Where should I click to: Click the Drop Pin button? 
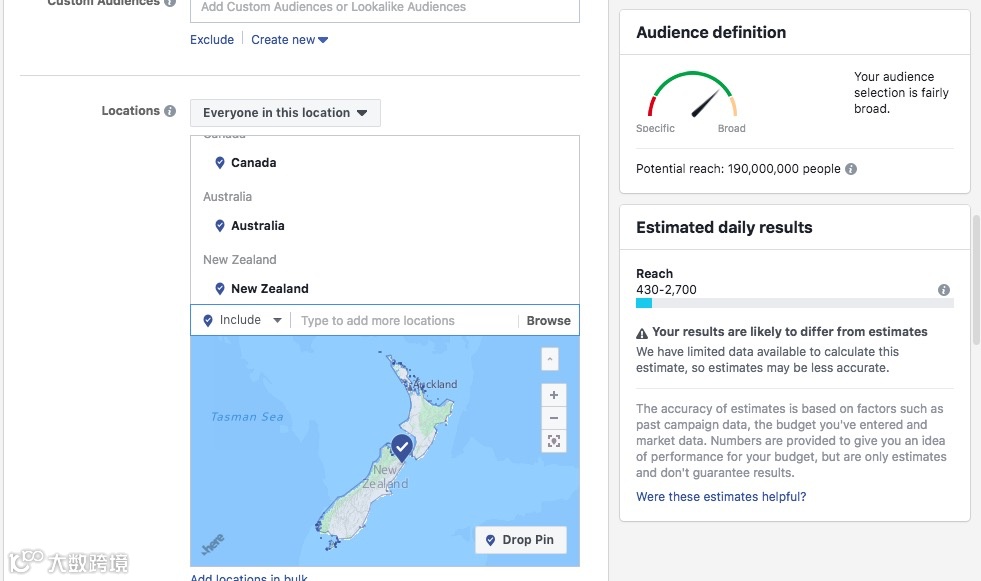click(x=520, y=540)
